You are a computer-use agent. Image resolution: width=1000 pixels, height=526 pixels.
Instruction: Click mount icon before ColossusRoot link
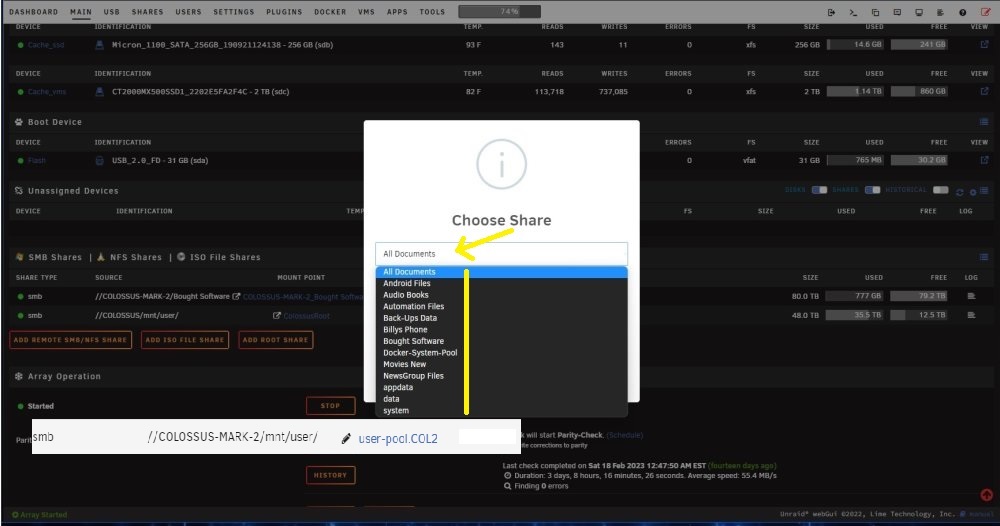(277, 315)
